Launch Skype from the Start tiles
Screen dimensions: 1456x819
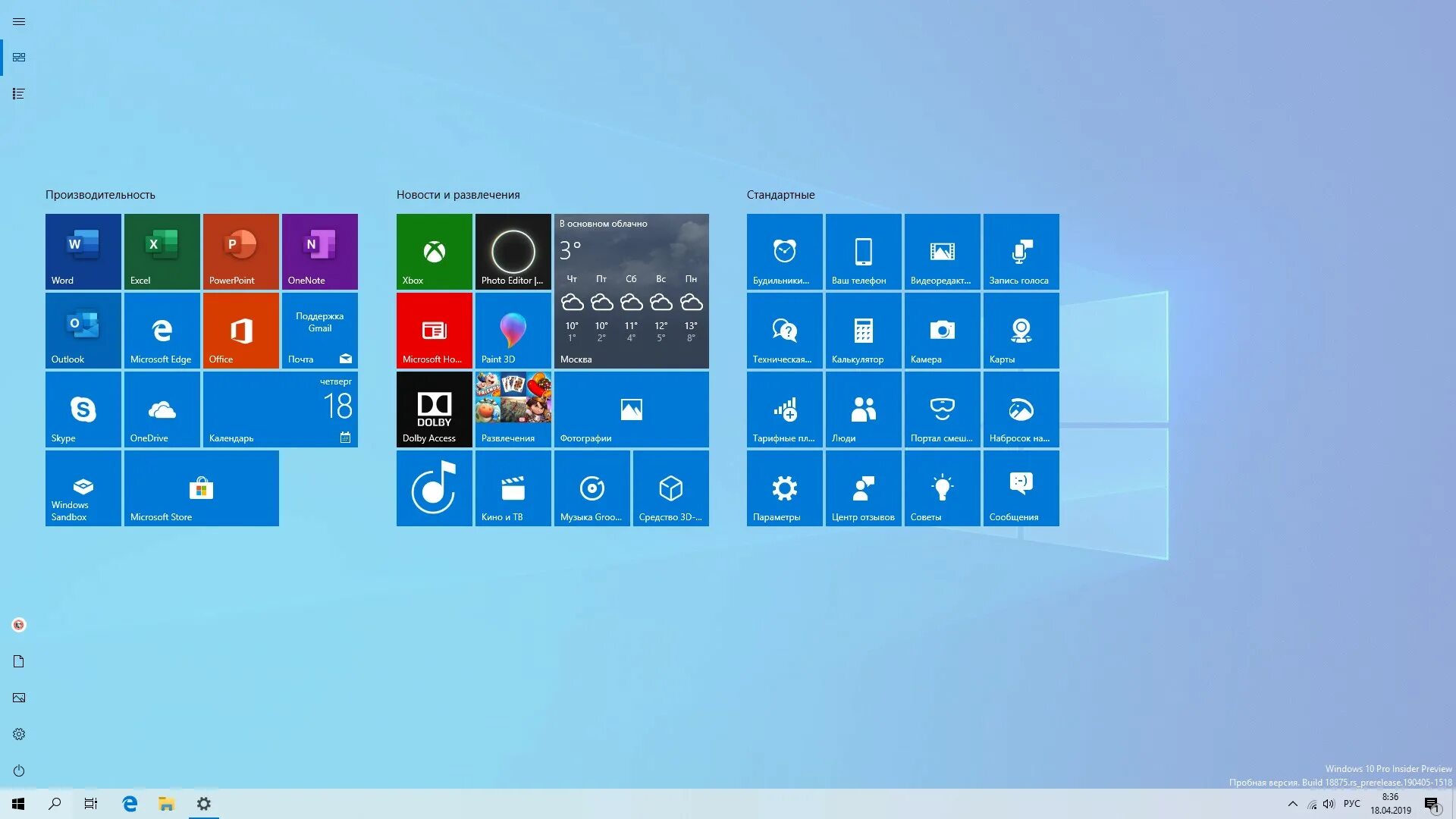(83, 409)
